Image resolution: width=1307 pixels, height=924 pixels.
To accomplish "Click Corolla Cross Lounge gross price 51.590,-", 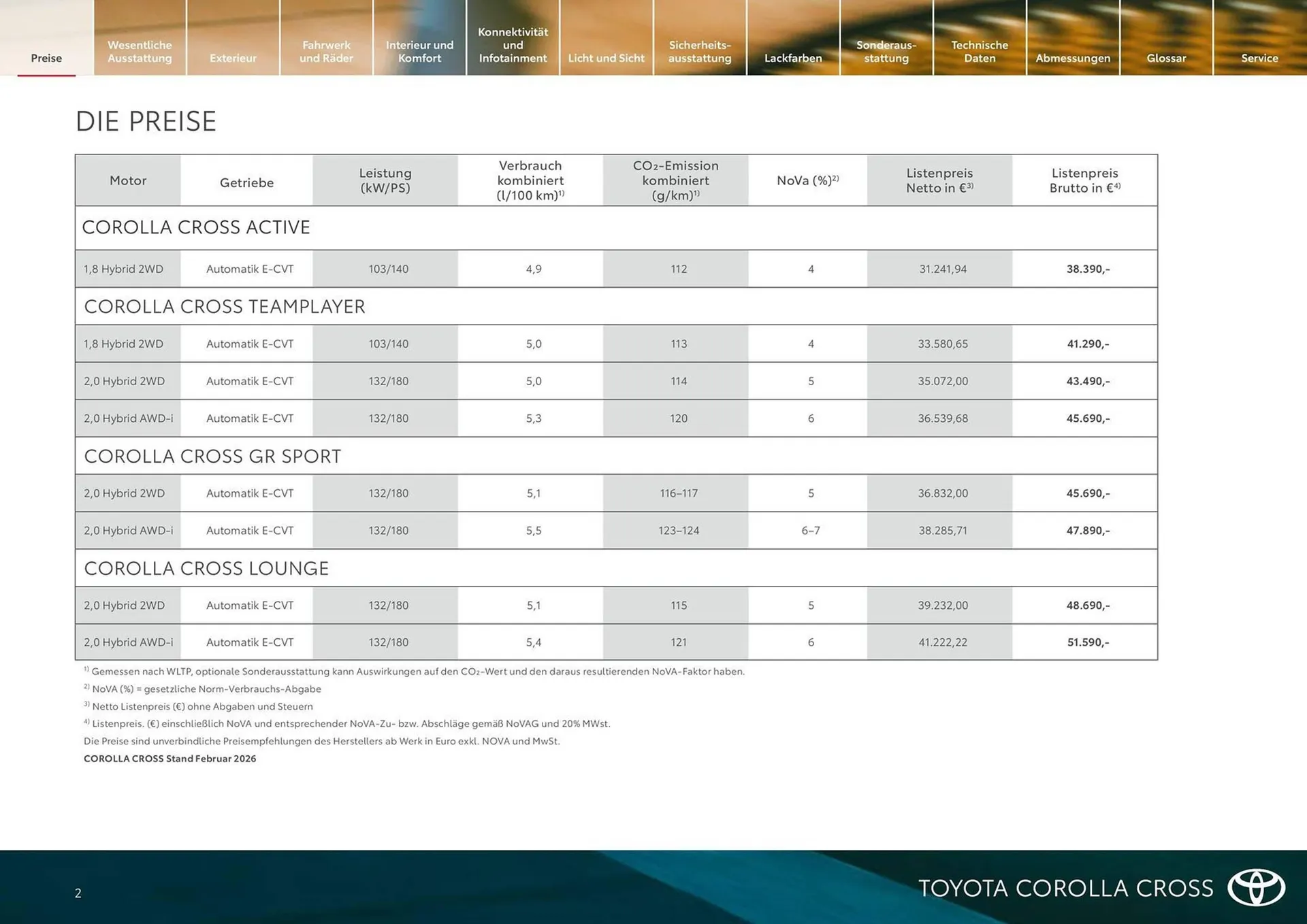I will point(1087,642).
